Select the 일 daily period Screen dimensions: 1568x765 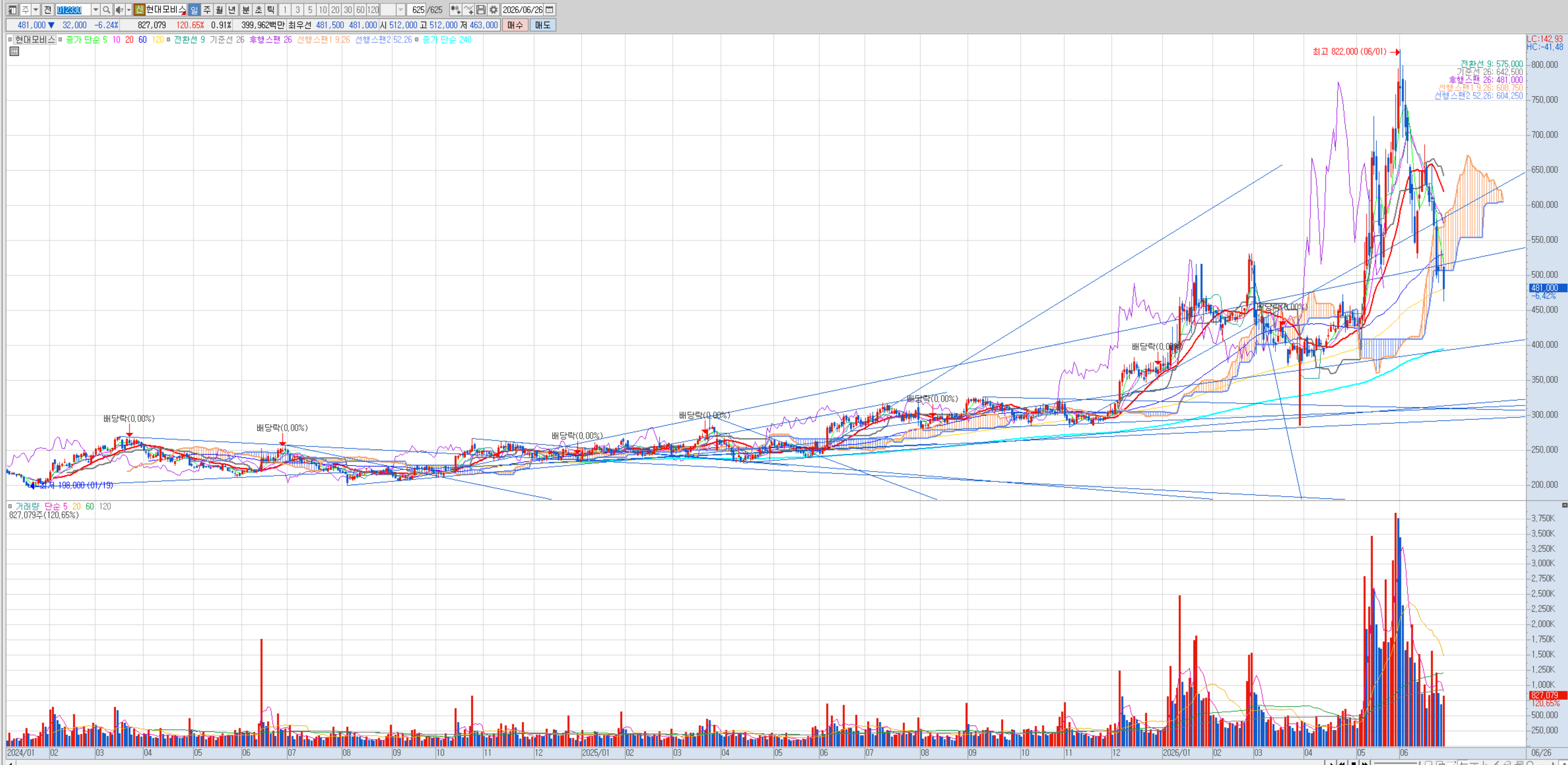(194, 10)
